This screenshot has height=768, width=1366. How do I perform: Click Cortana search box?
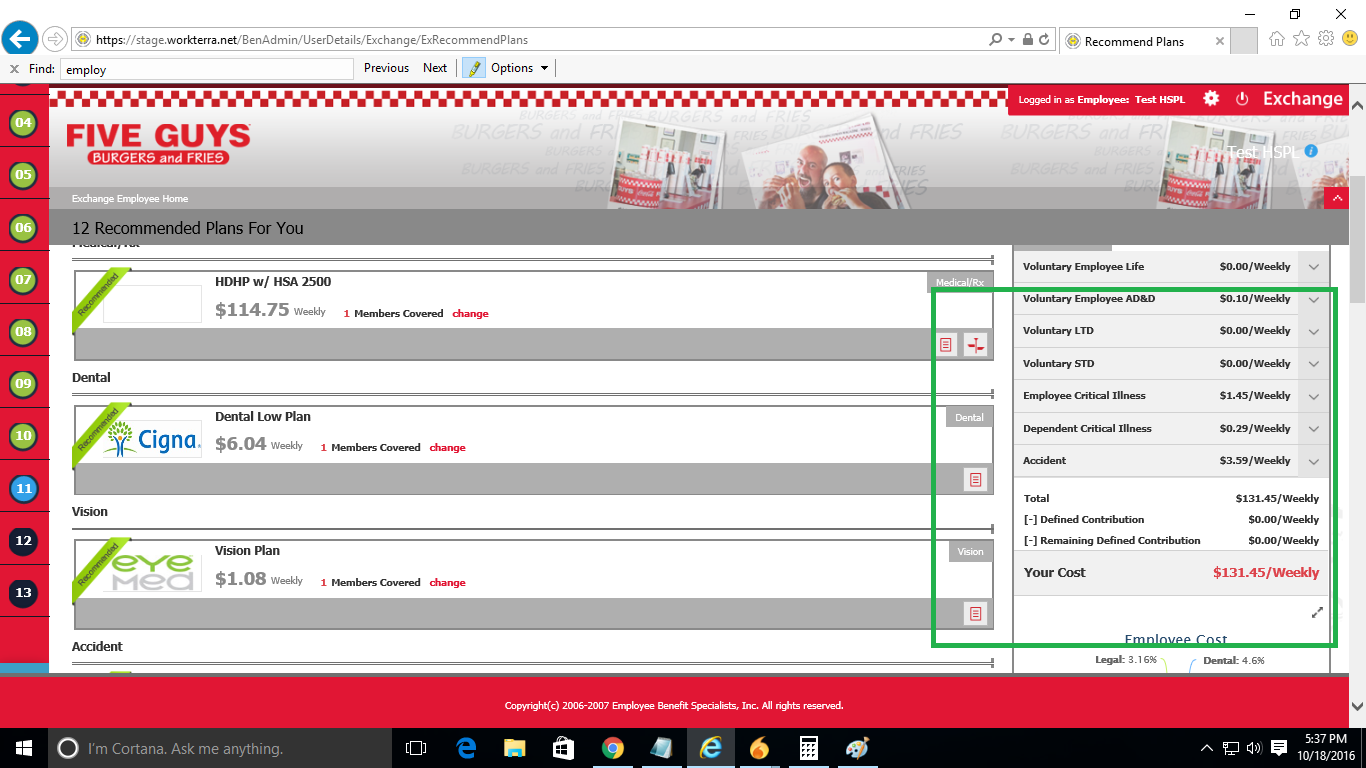pyautogui.click(x=219, y=748)
